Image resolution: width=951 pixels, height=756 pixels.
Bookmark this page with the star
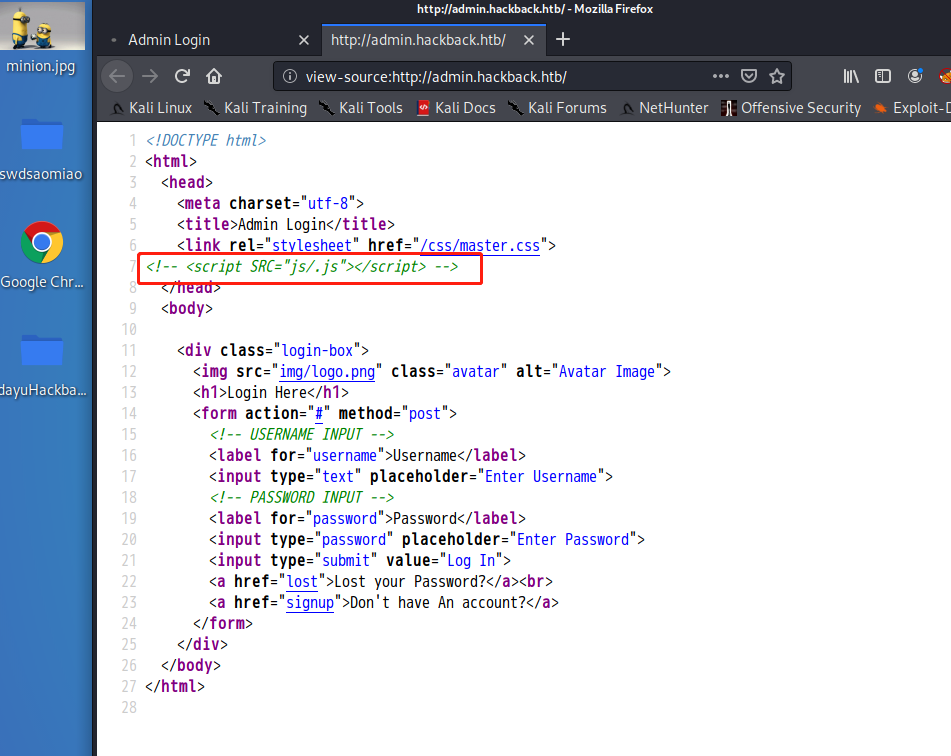click(777, 76)
